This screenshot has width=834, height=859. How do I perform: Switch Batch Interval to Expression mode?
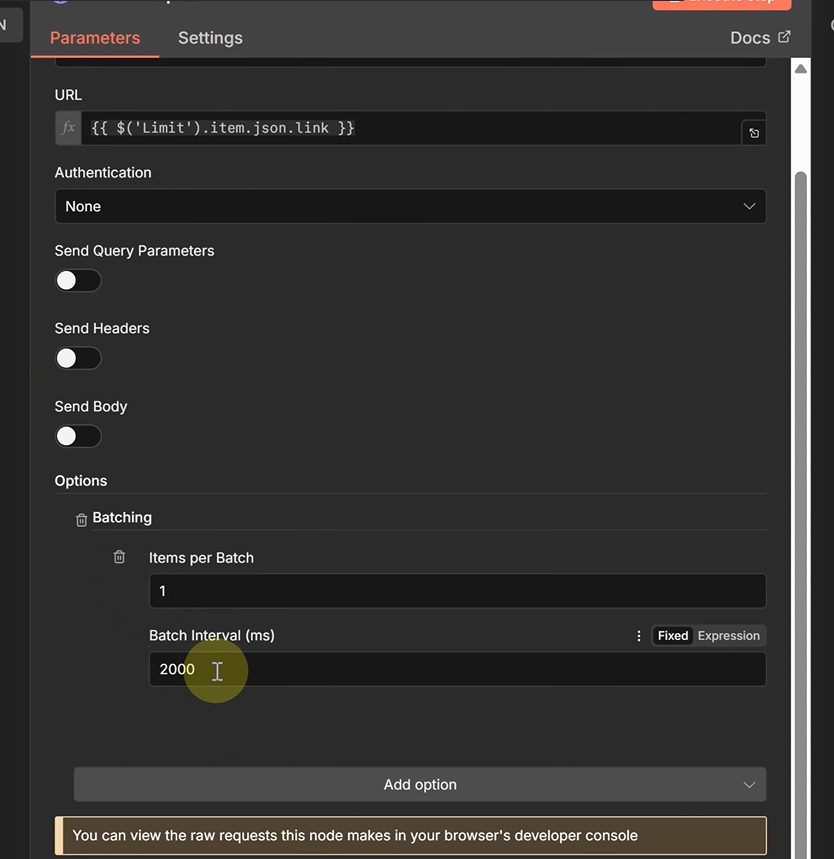(729, 636)
